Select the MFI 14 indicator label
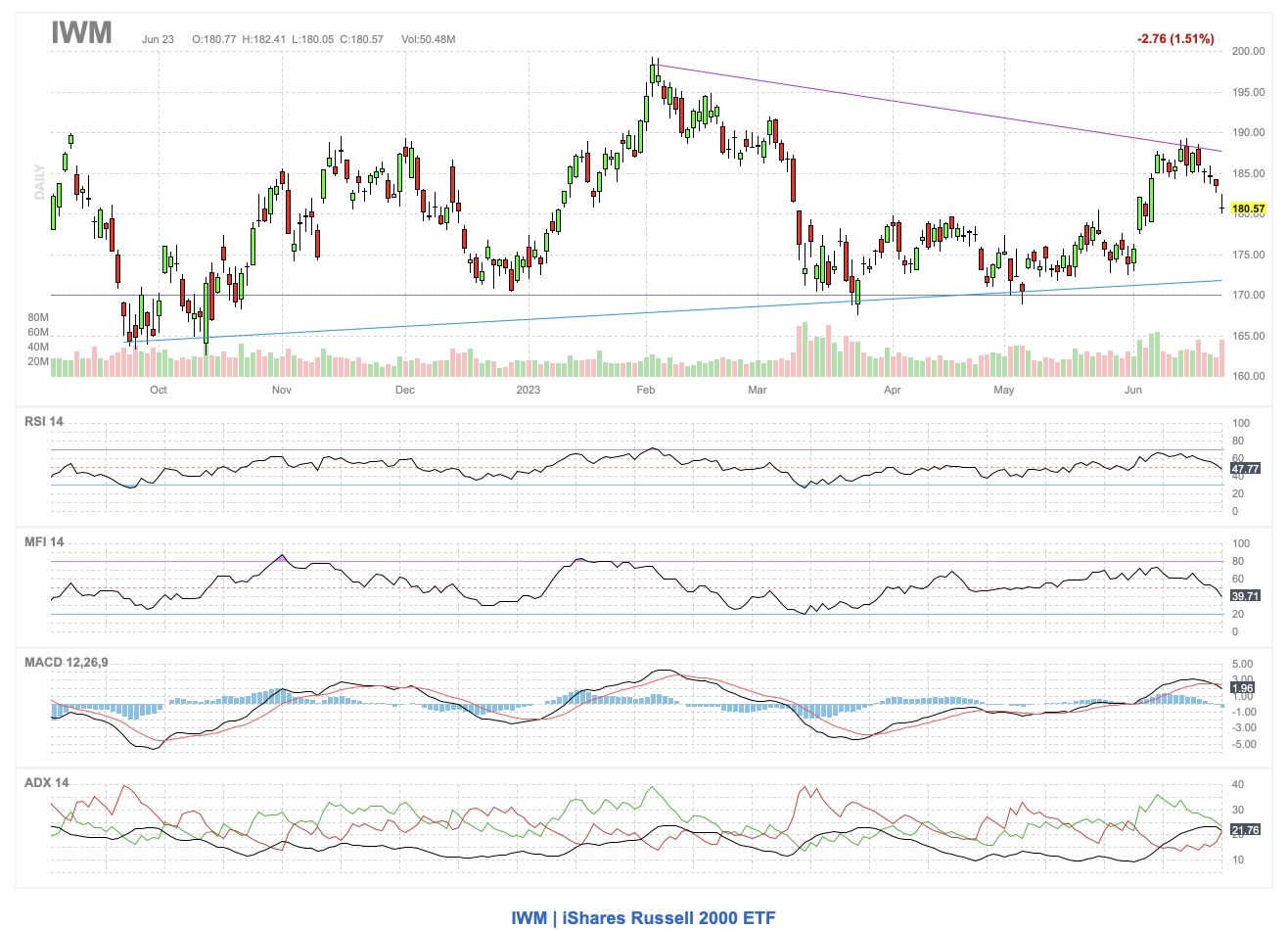1288x930 pixels. [44, 542]
